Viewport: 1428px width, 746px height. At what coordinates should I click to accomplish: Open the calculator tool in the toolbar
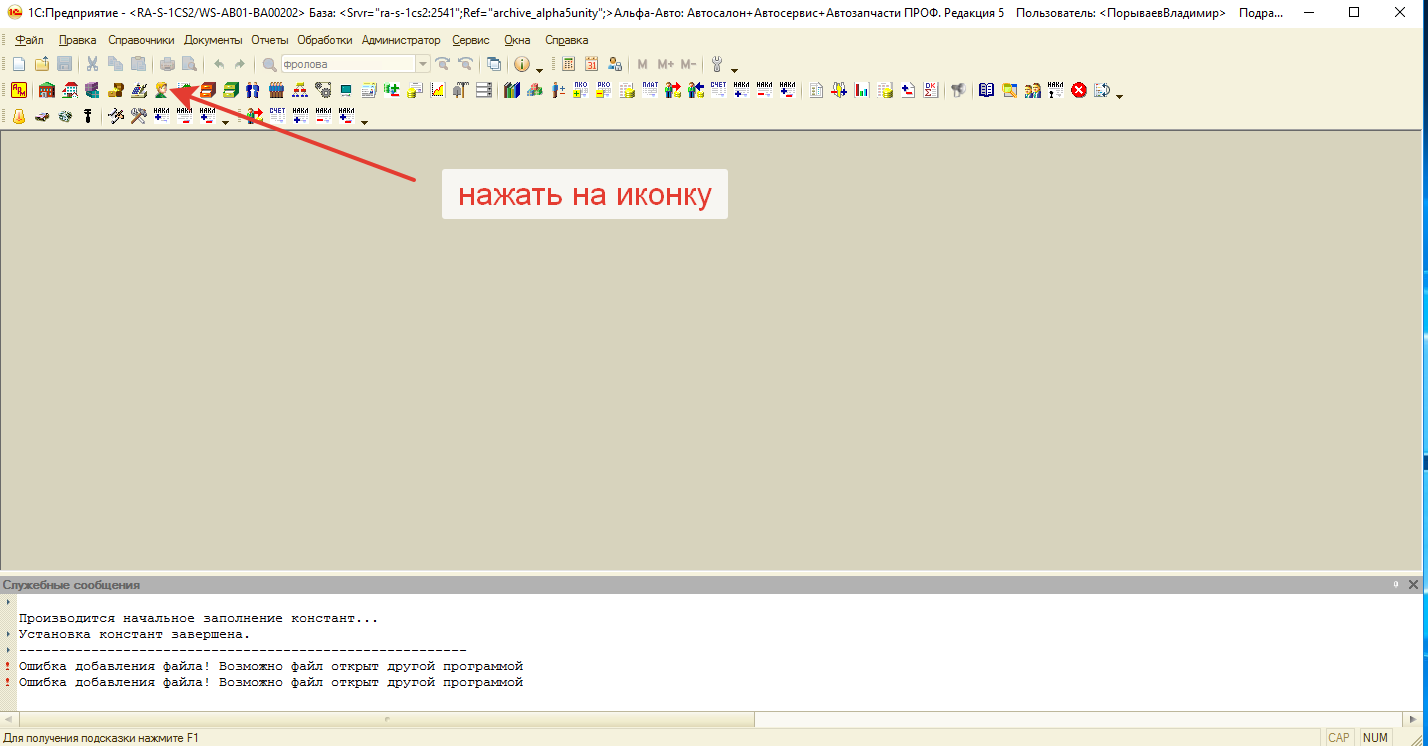coord(568,64)
